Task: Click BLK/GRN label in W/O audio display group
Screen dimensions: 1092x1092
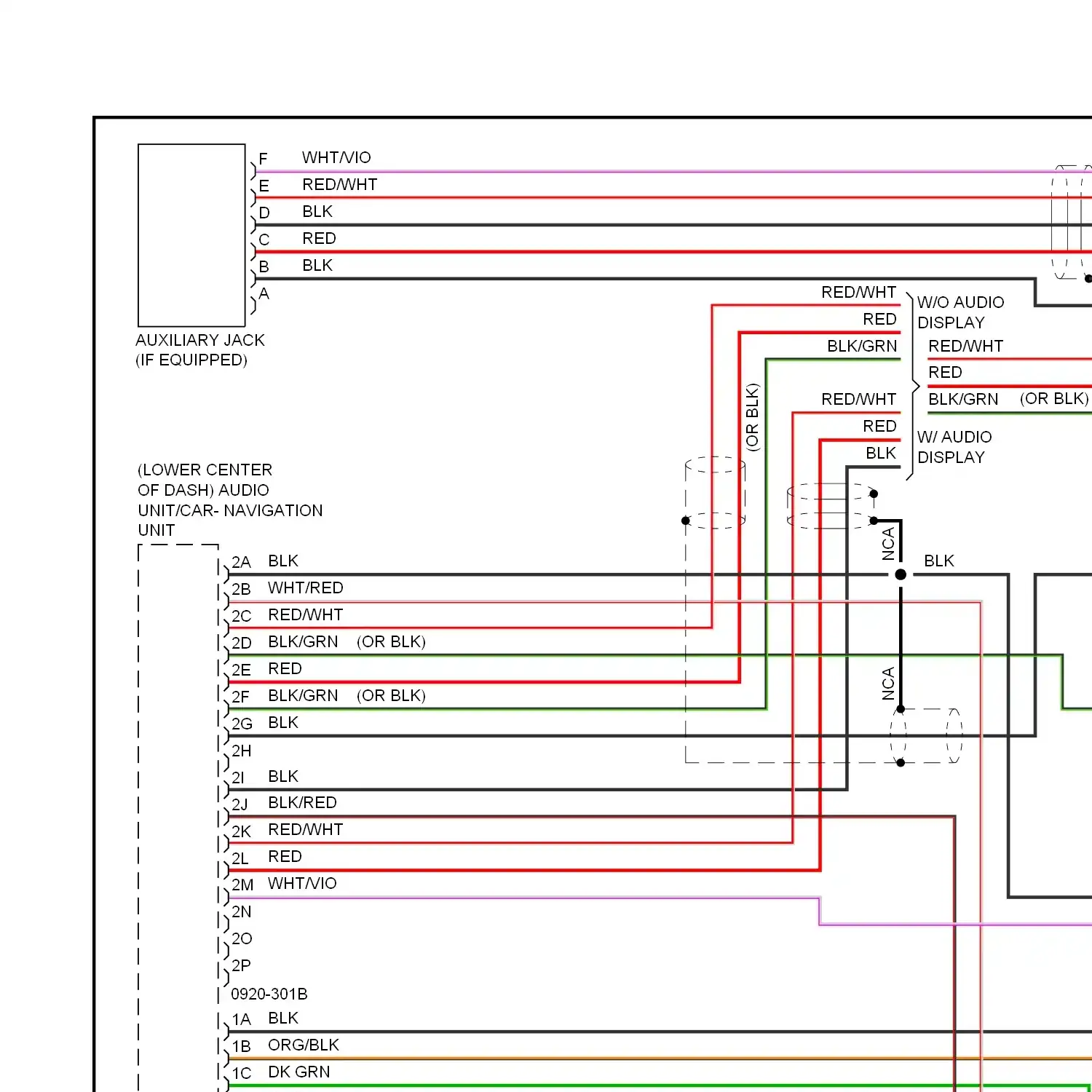Action: [862, 346]
